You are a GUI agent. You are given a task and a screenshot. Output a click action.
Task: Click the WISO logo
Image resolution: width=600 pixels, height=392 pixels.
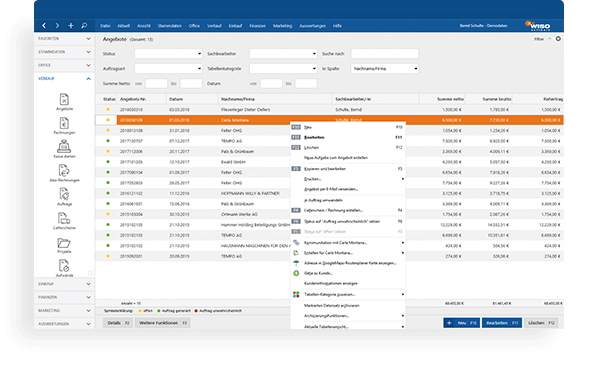538,26
